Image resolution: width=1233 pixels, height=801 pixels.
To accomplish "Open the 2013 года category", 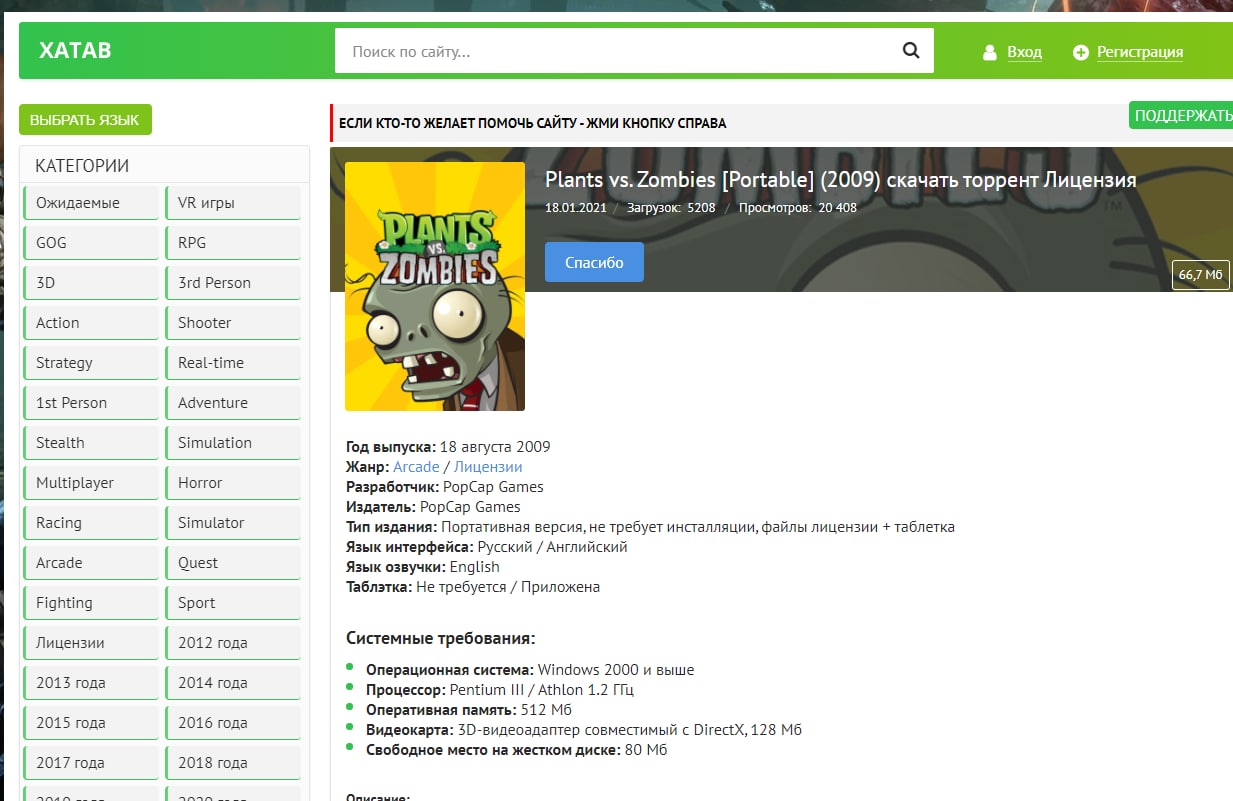I will [91, 682].
